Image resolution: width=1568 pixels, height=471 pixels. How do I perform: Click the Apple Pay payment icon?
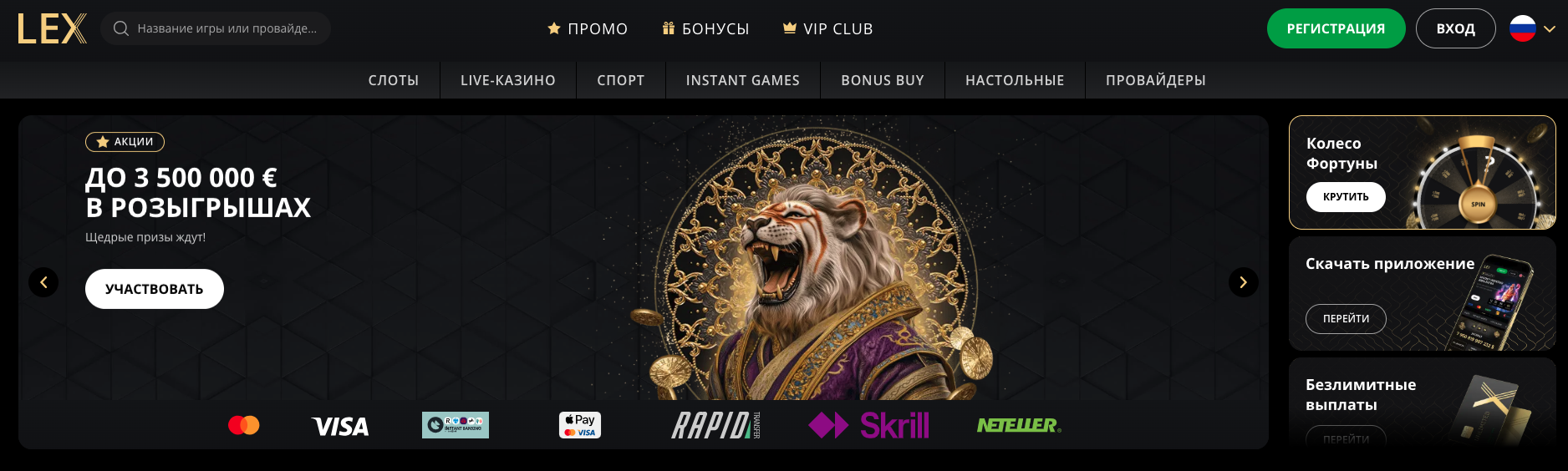(x=580, y=425)
